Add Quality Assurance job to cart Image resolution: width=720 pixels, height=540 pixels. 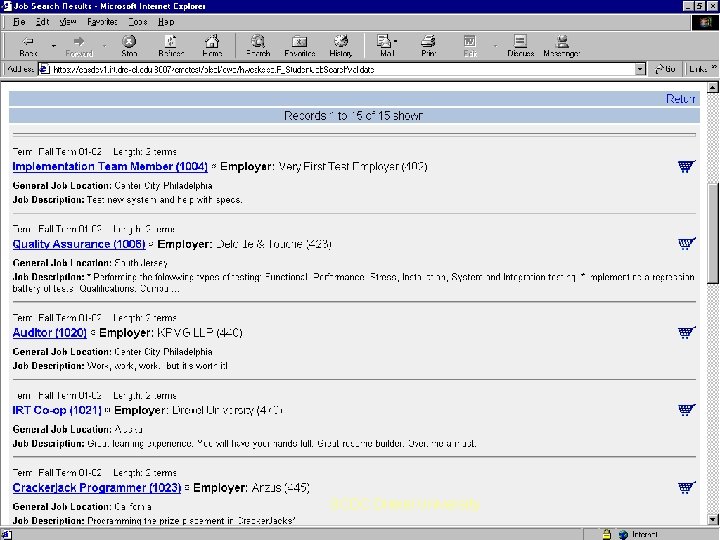point(686,243)
